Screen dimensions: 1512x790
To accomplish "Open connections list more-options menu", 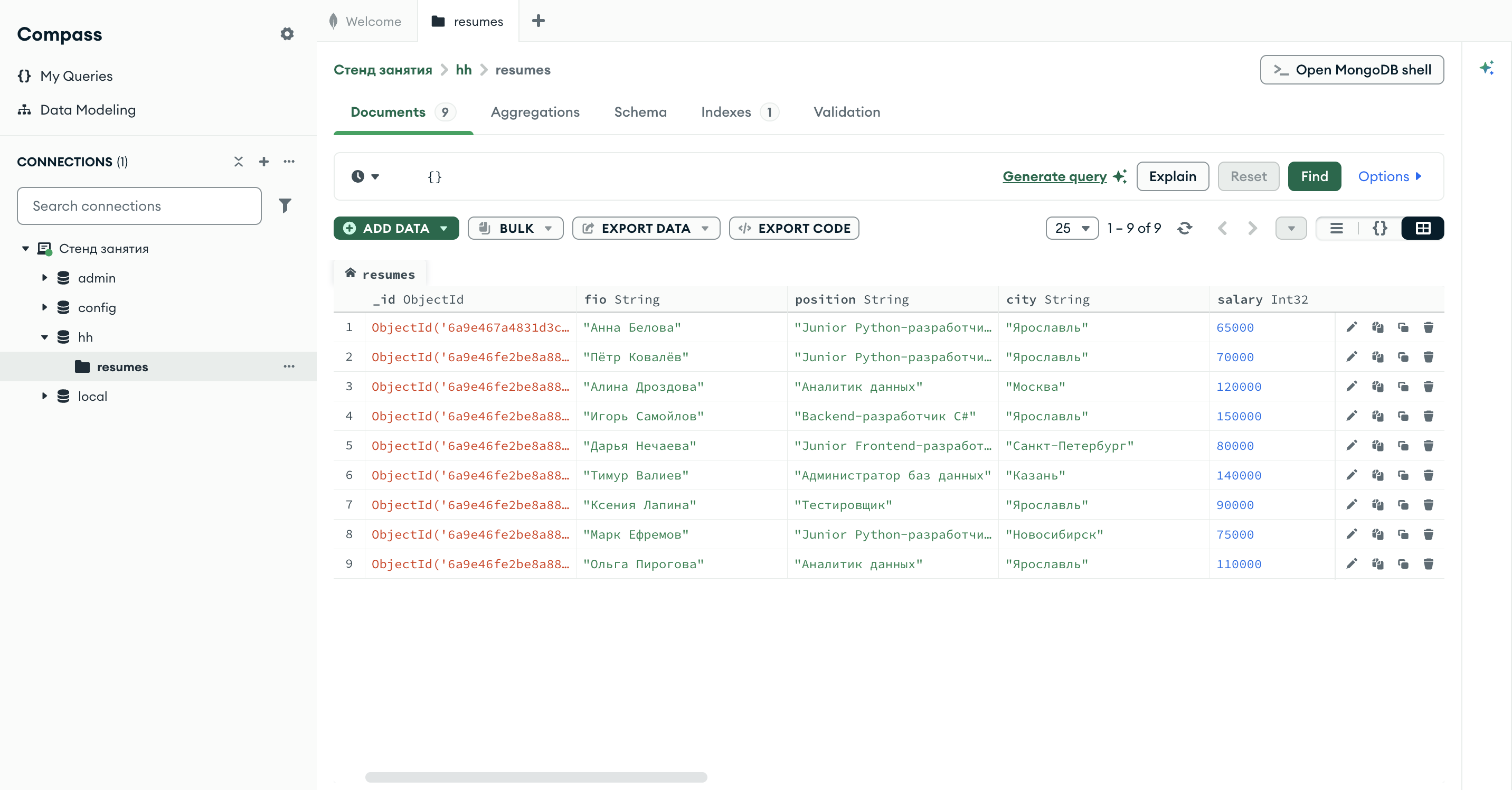I will pos(289,162).
